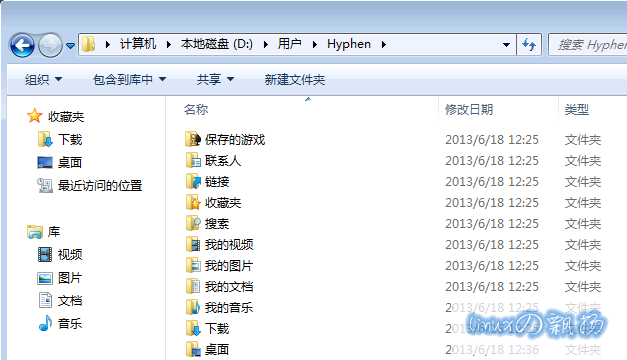Click the Forward navigation arrow button
The image size is (627, 360).
pyautogui.click(x=50, y=45)
